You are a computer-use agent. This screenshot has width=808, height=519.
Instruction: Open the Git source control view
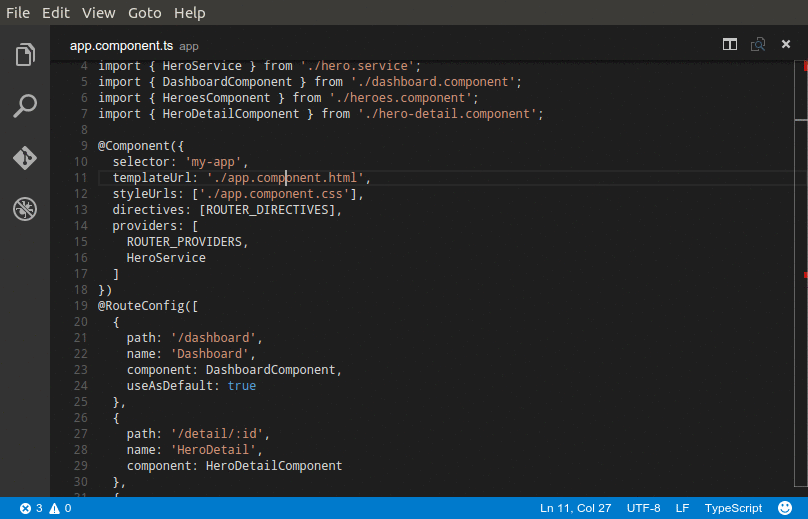tap(25, 158)
